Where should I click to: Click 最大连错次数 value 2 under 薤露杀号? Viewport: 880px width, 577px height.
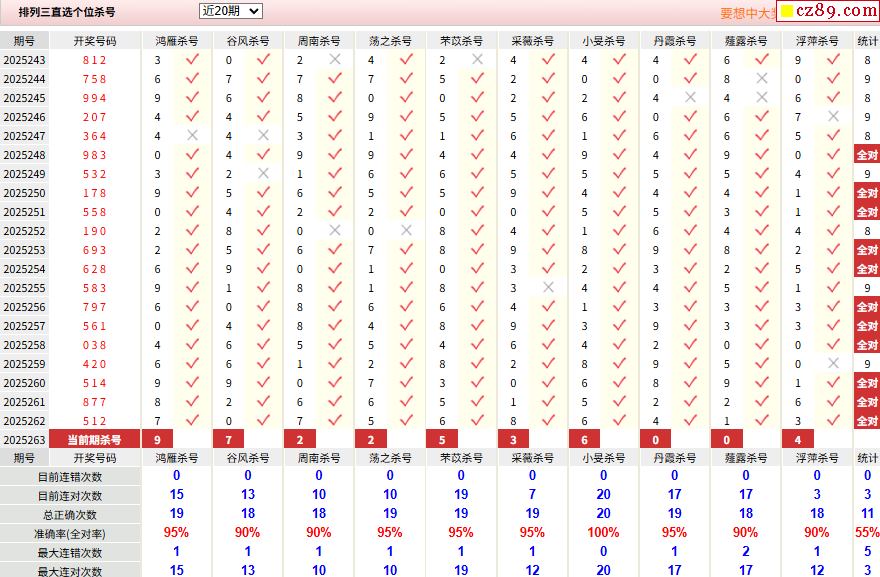[x=746, y=552]
